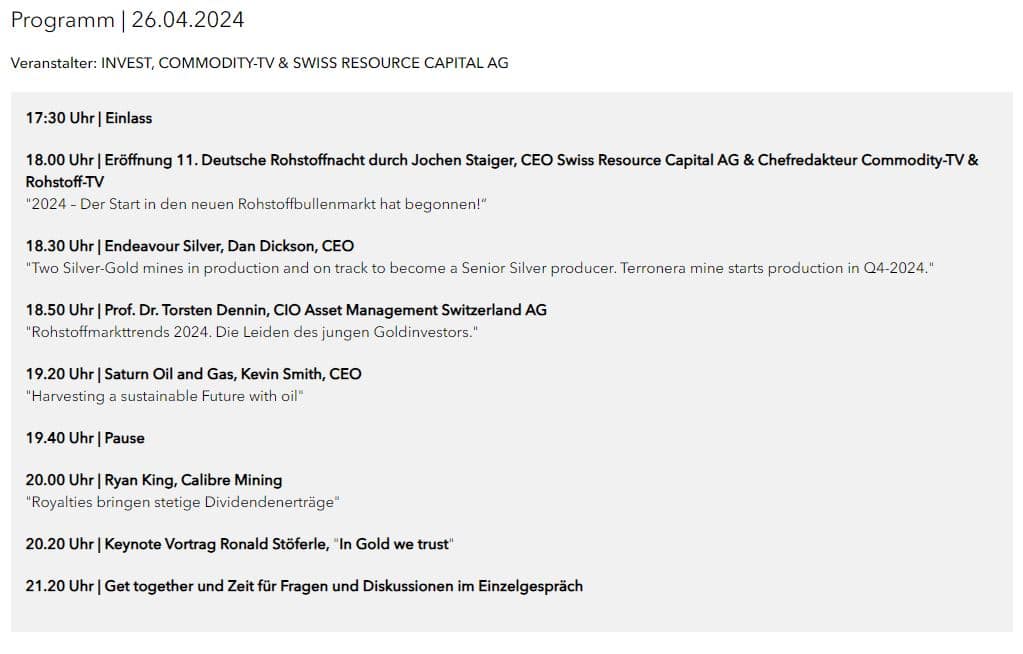Select "19.20 Uhr | Saturn Oil and Gas, Kevin Smith, CEO"
Screen dimensions: 1023x654
click(x=194, y=374)
